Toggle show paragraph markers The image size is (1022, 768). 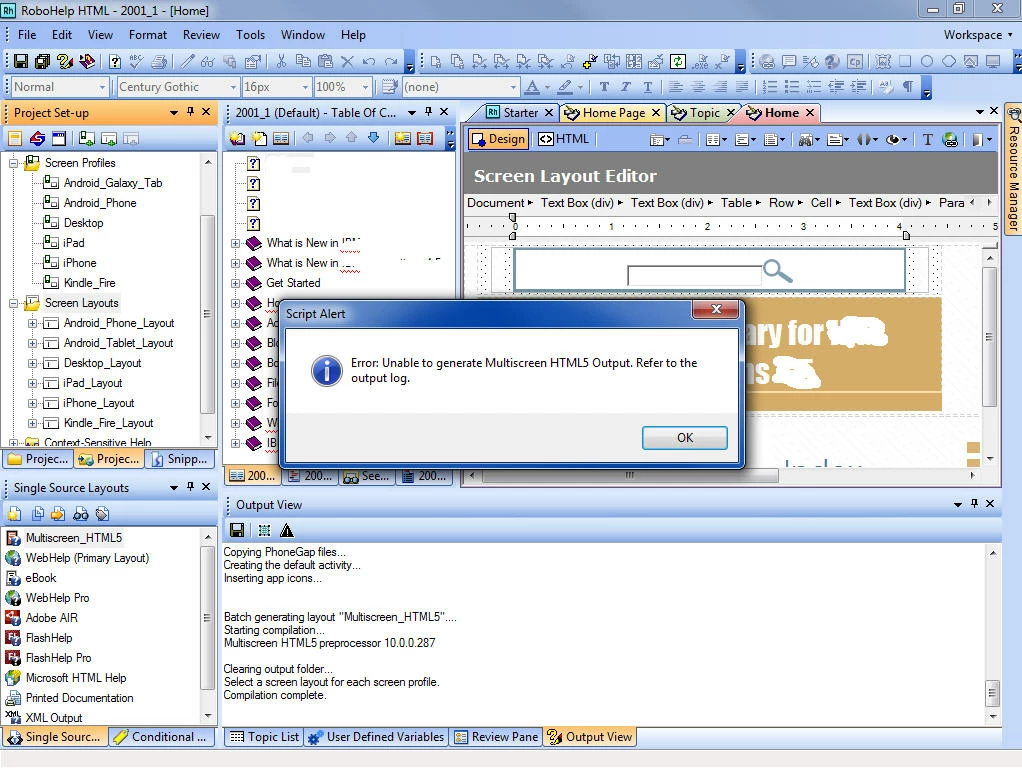tap(907, 87)
